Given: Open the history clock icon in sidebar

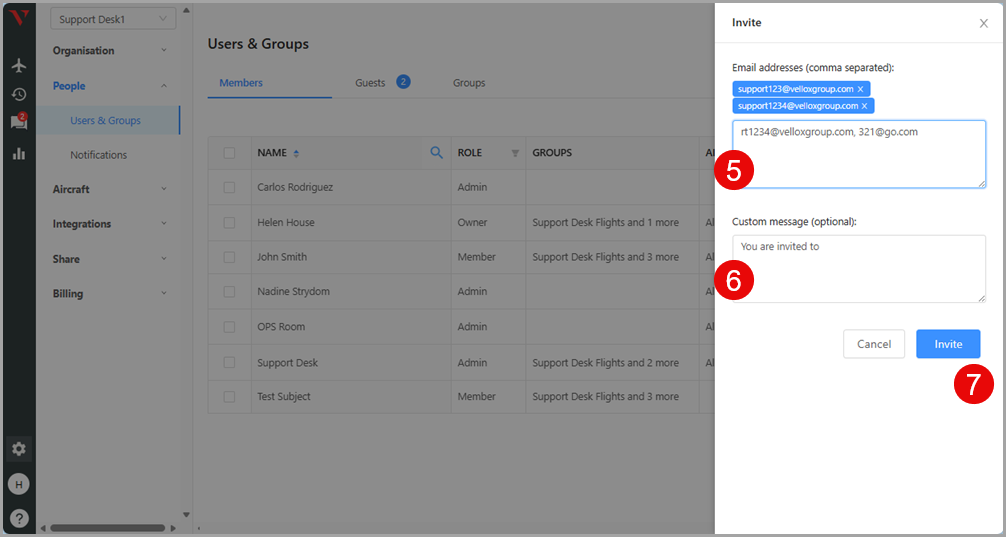Looking at the screenshot, I should click(x=19, y=94).
